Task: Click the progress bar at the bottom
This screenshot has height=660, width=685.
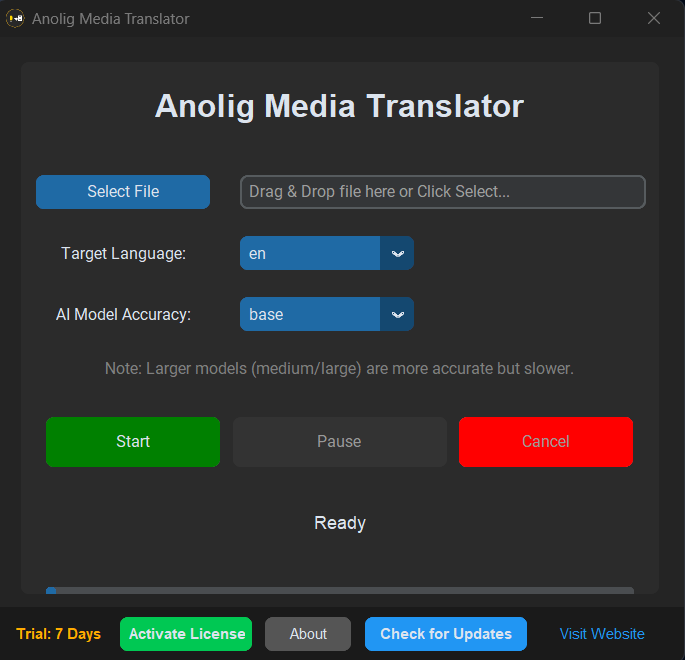Action: click(x=340, y=591)
